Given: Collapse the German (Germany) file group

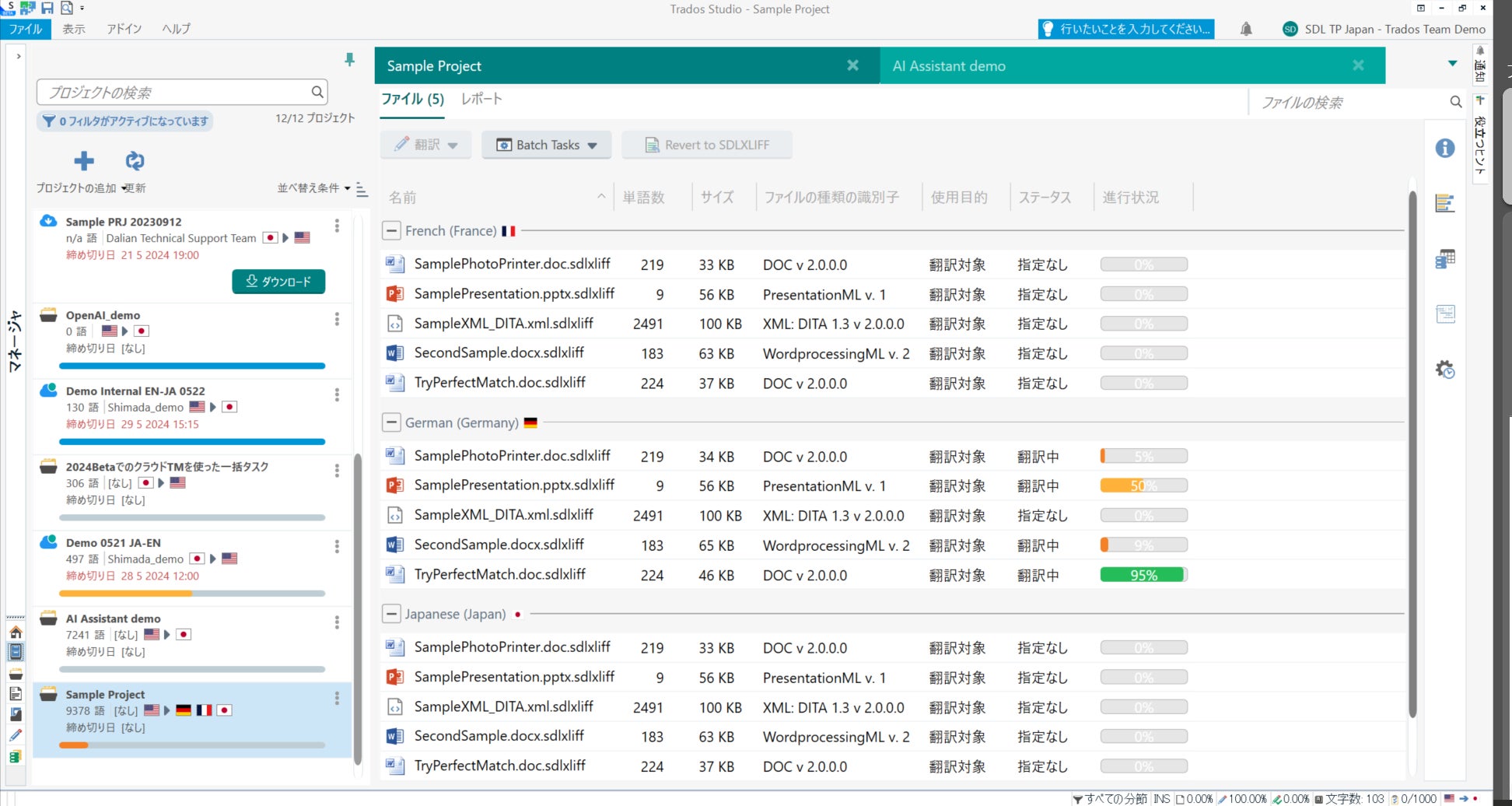Looking at the screenshot, I should pyautogui.click(x=391, y=422).
